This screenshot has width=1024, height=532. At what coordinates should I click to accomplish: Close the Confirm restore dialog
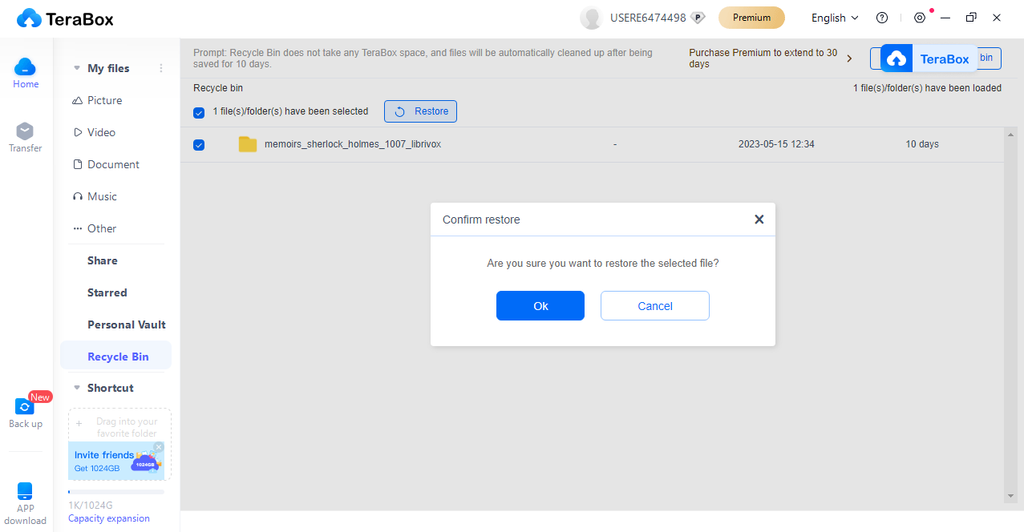pos(759,219)
